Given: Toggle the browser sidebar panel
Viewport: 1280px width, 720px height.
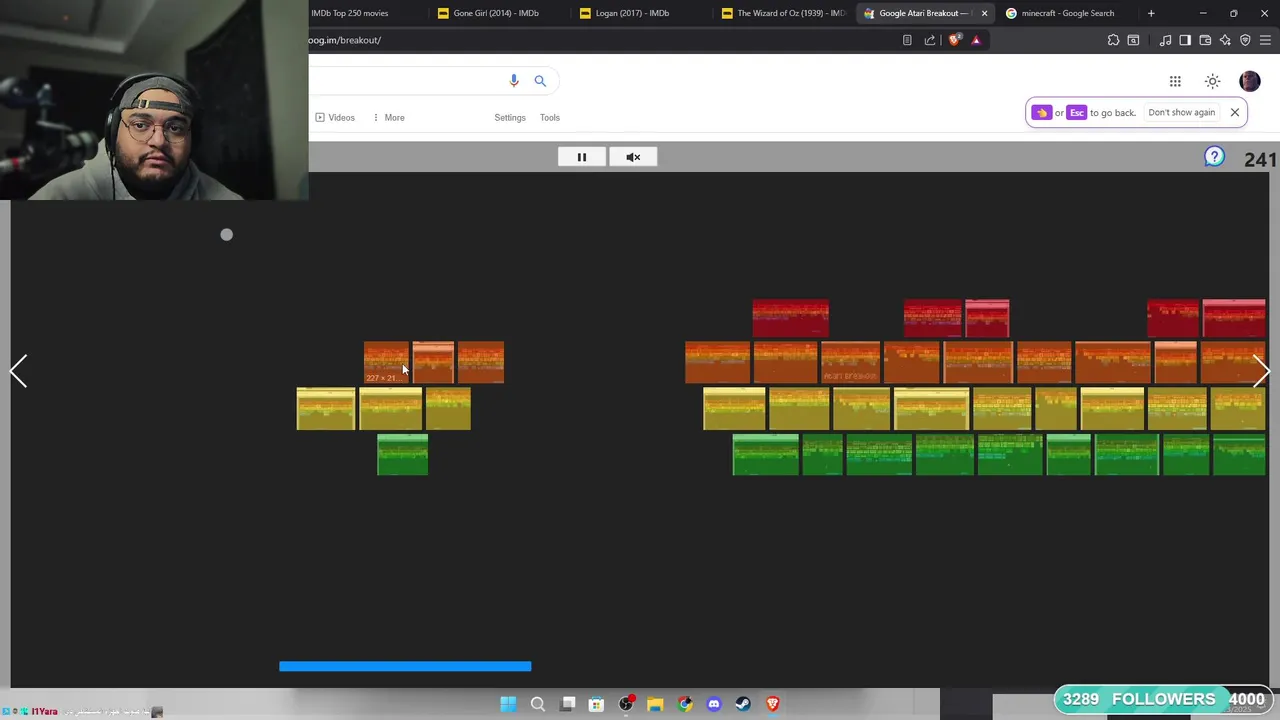Looking at the screenshot, I should pos(1185,40).
